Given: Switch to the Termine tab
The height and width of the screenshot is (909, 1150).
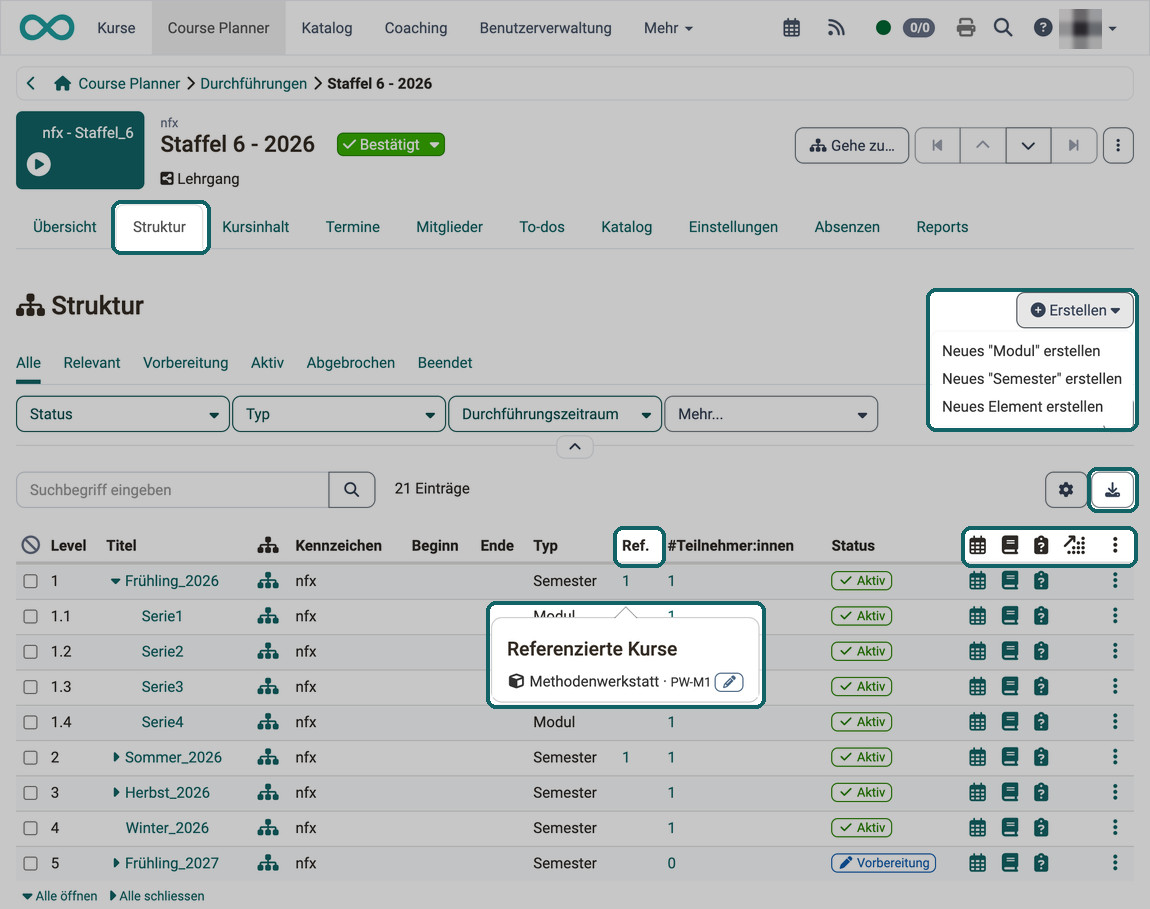Looking at the screenshot, I should [353, 227].
